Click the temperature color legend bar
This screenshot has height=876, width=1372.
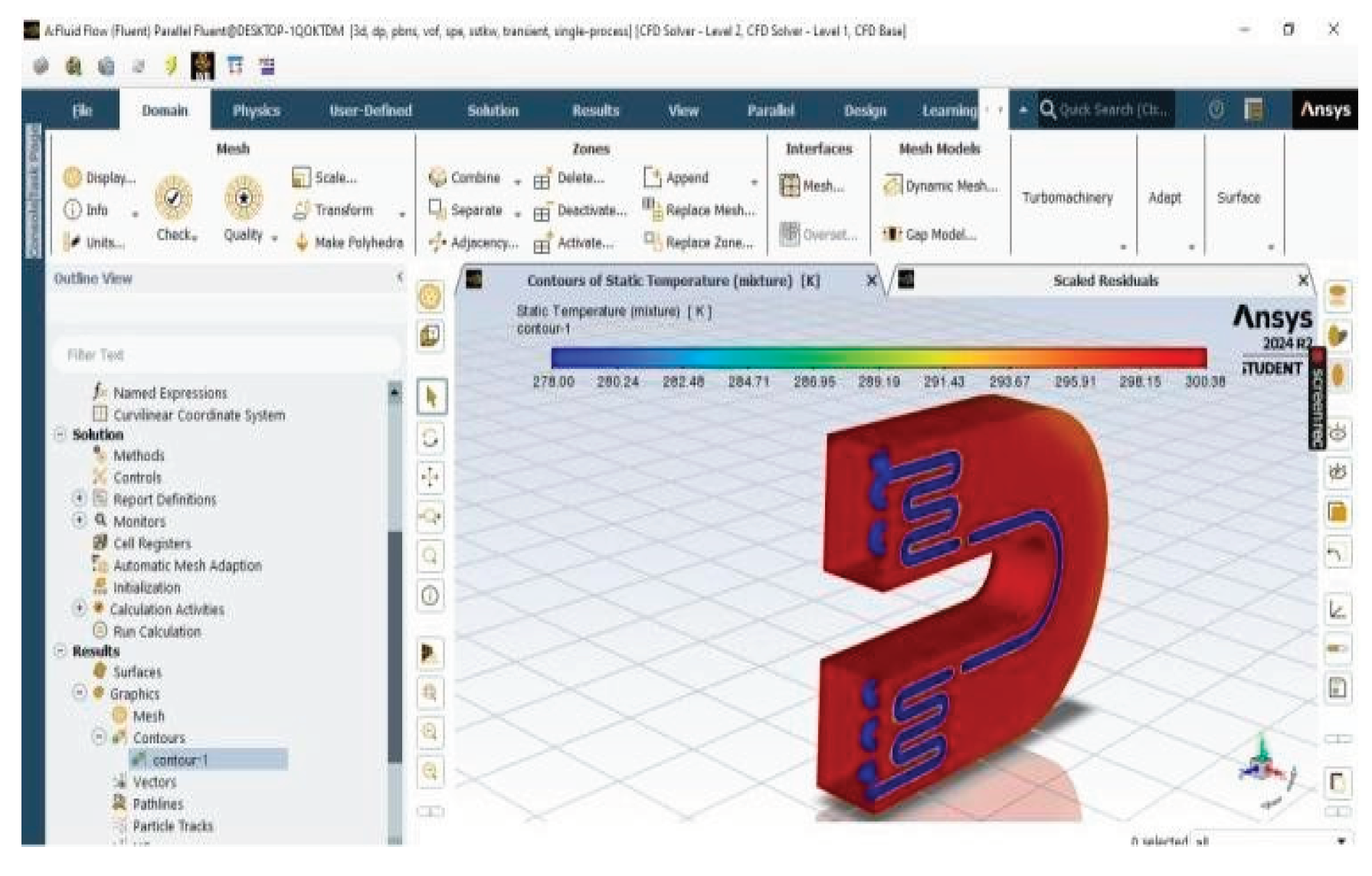point(878,358)
